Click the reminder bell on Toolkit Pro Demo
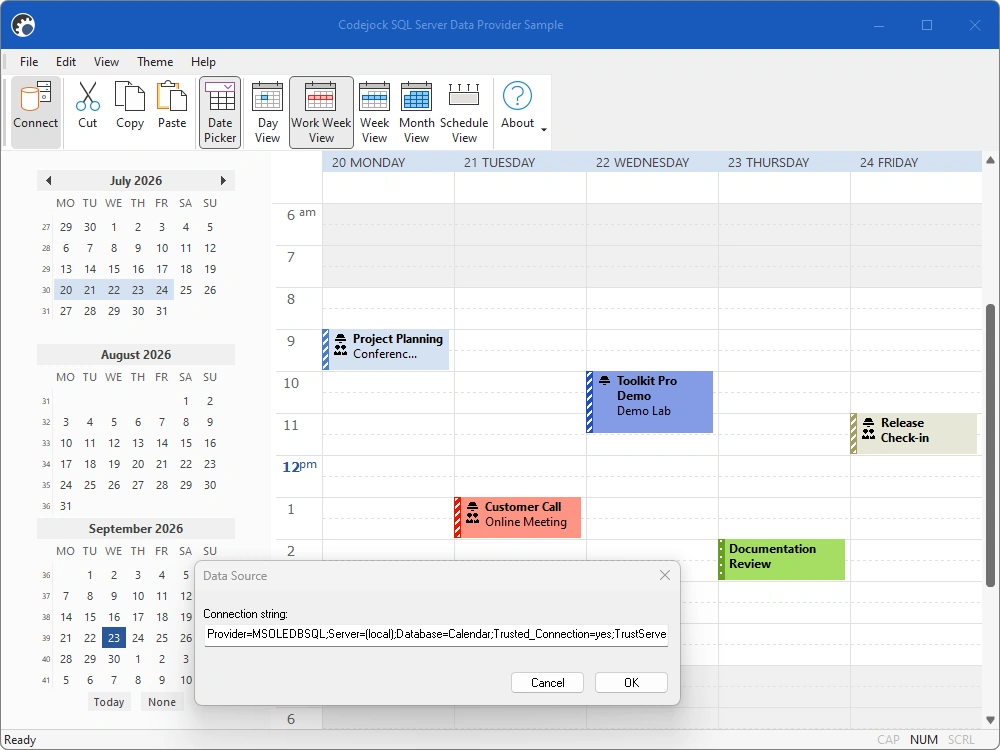The width and height of the screenshot is (1000, 750). point(605,381)
